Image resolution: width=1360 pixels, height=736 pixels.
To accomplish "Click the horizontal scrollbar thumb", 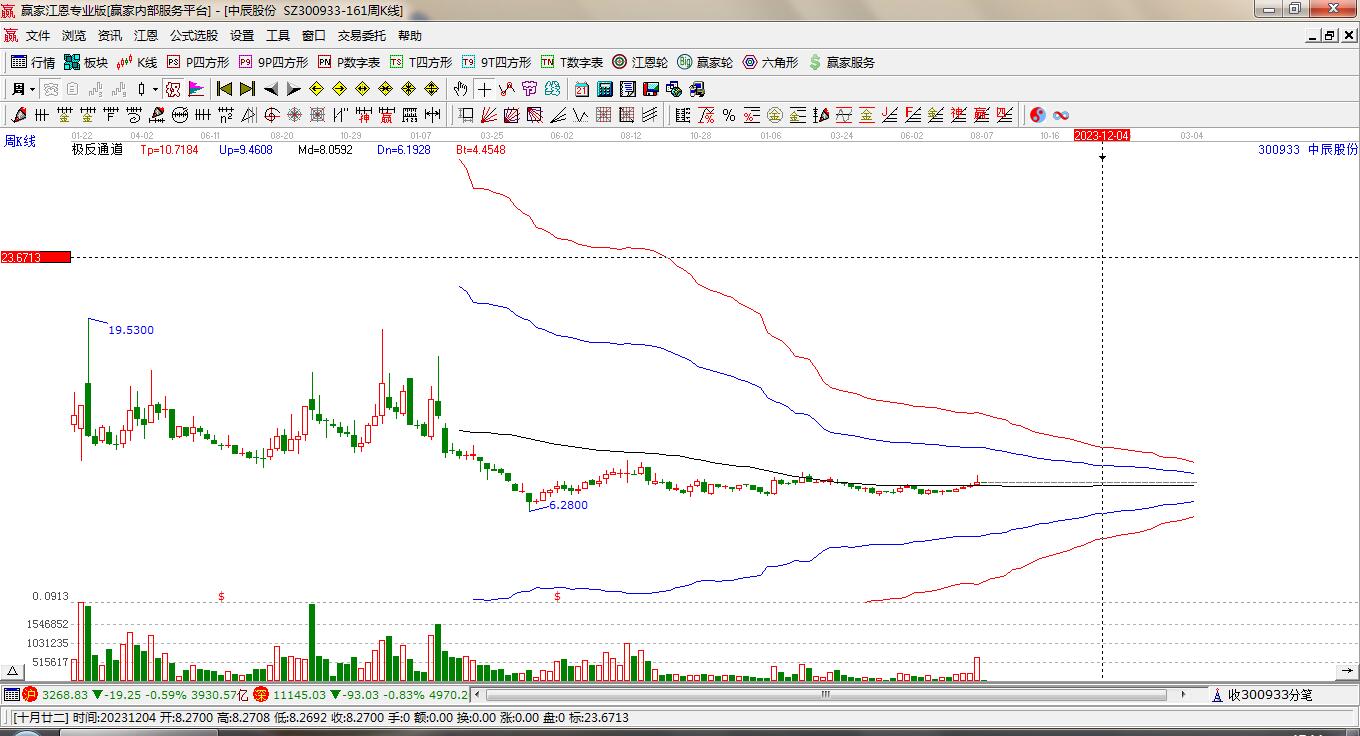I will coord(826,694).
